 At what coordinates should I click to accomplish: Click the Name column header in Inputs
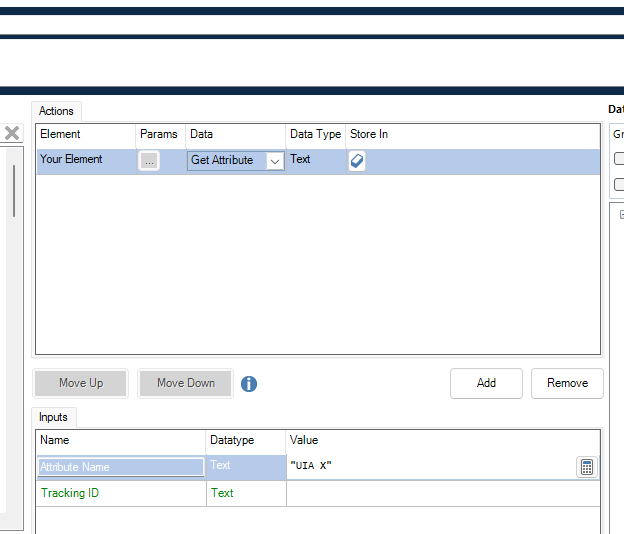pos(121,440)
